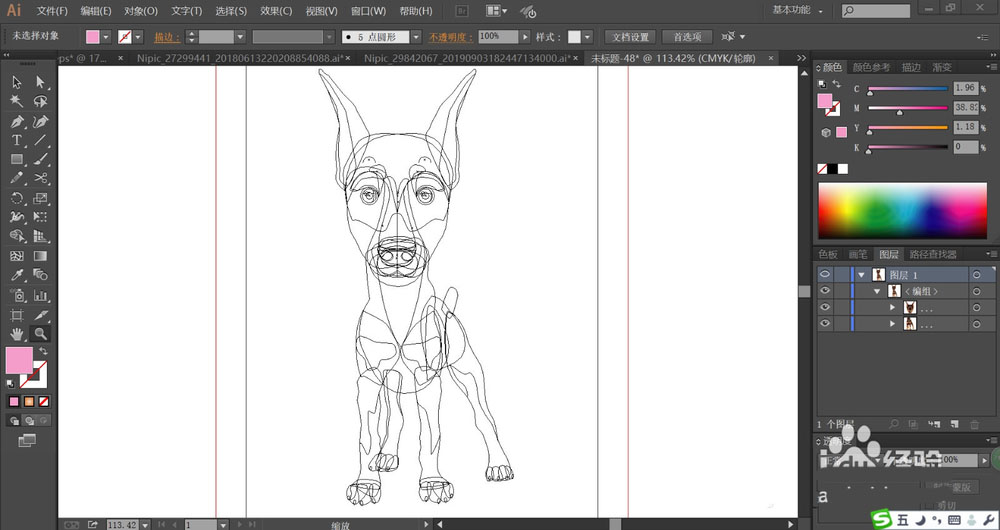
Task: Select the Scale tool
Action: coord(40,198)
